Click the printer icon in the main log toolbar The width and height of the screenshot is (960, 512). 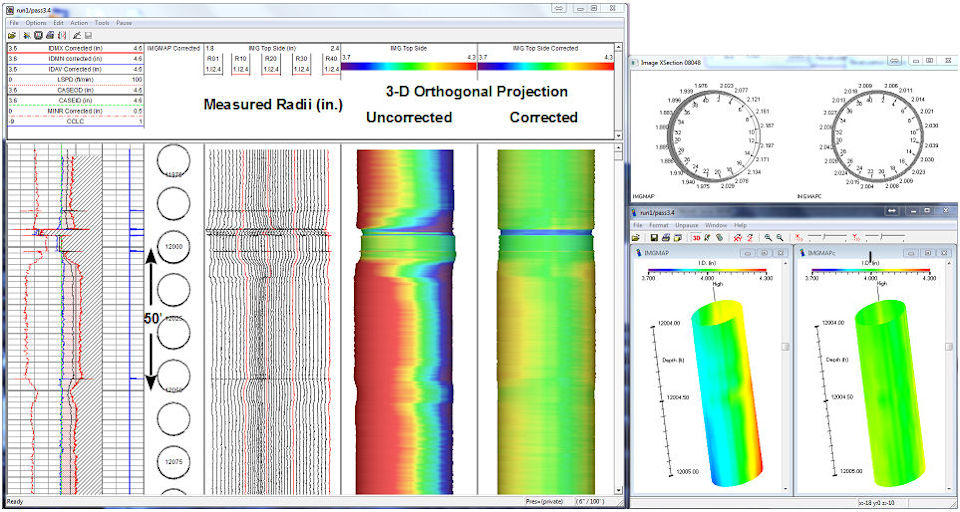coord(50,36)
